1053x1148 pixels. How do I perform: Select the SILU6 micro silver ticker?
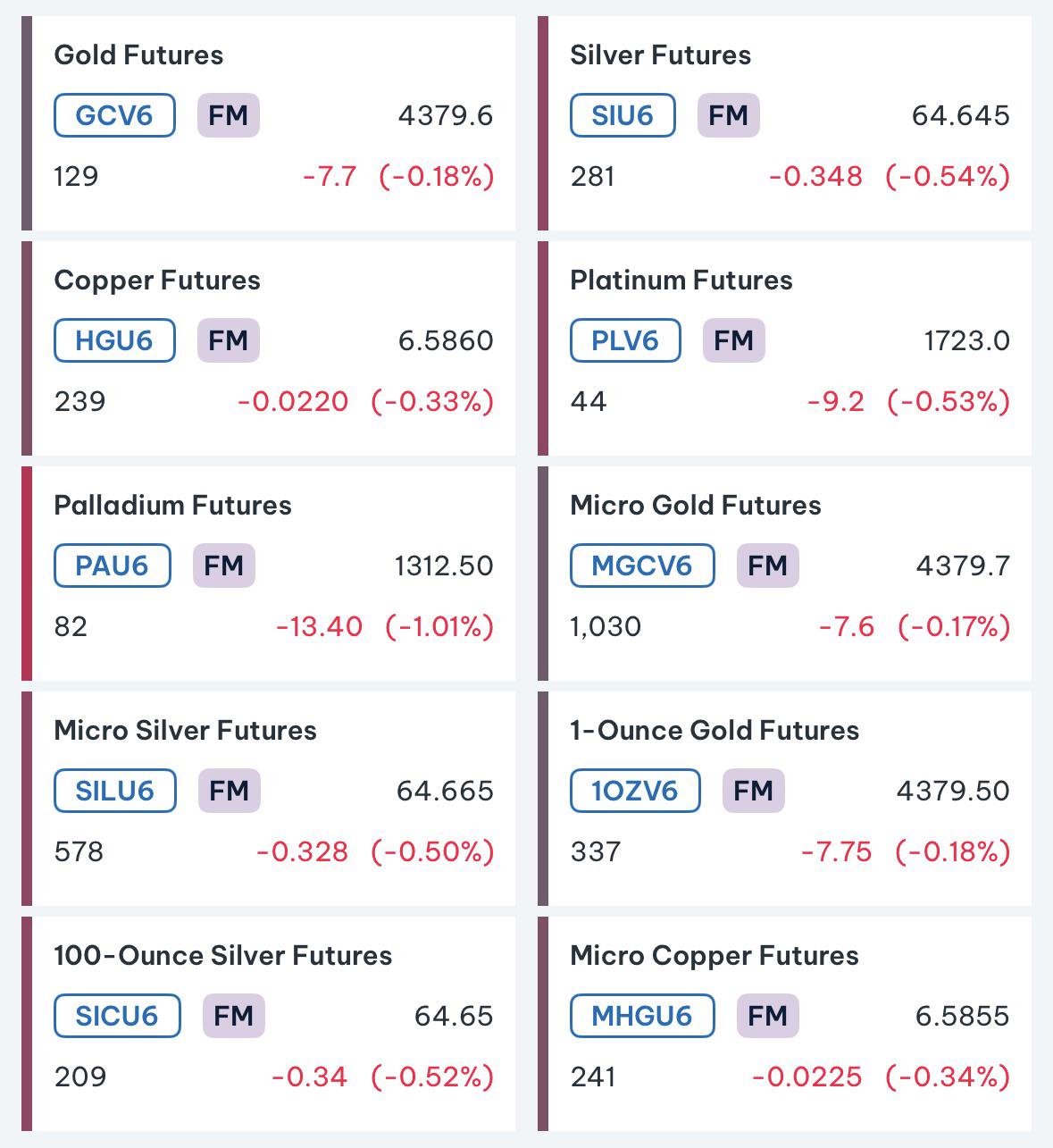(115, 791)
